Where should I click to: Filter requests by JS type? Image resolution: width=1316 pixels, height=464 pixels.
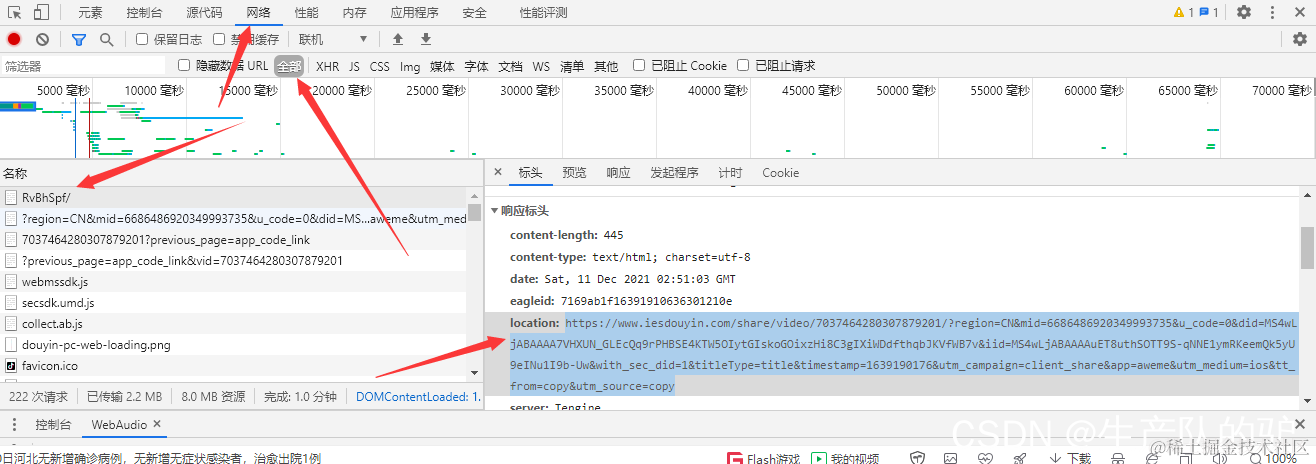coord(354,66)
